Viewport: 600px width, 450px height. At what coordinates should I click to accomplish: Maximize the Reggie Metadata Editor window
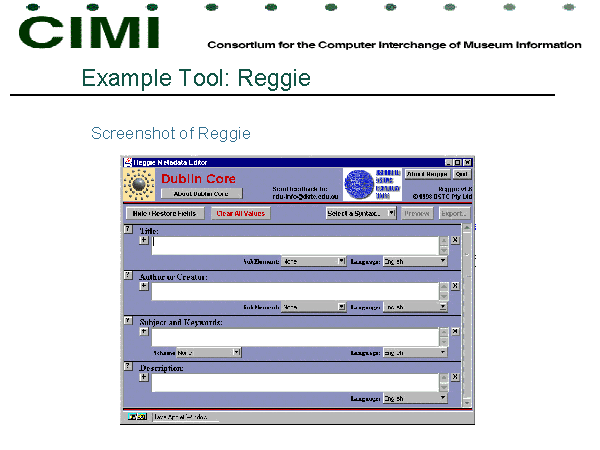(x=457, y=162)
